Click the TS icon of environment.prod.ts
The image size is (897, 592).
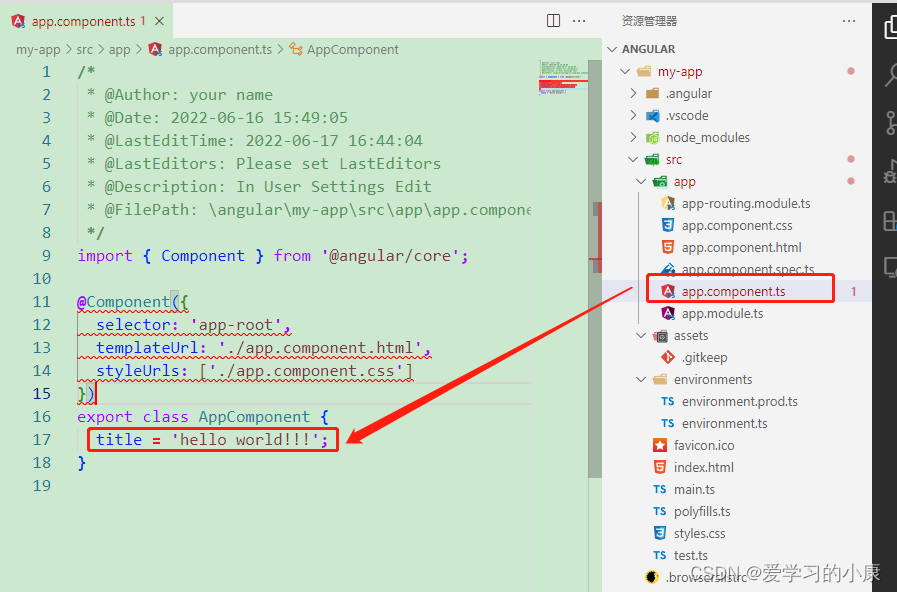668,402
